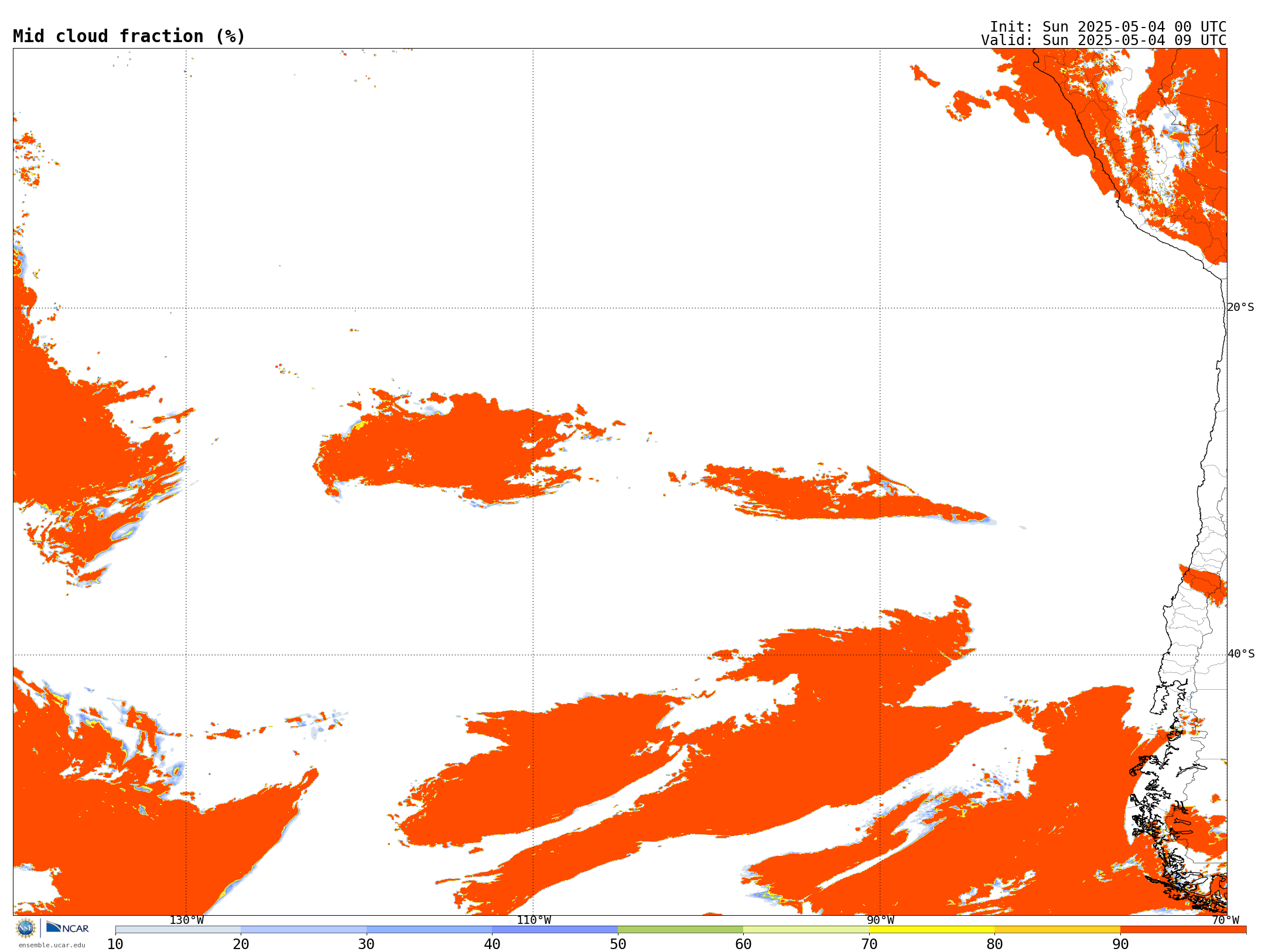This screenshot has height=952, width=1265.
Task: Select the Valid: Sun 2025-05-04 09 UTC text
Action: tap(1104, 40)
